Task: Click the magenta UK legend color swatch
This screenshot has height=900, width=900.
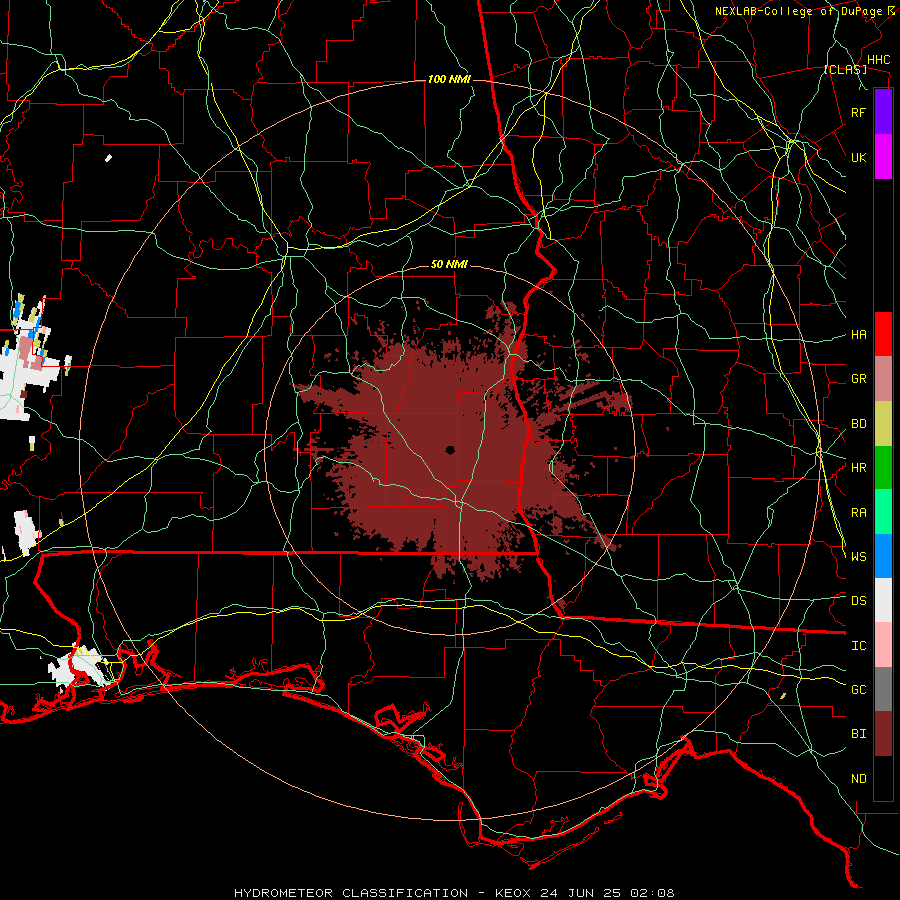Action: (883, 156)
